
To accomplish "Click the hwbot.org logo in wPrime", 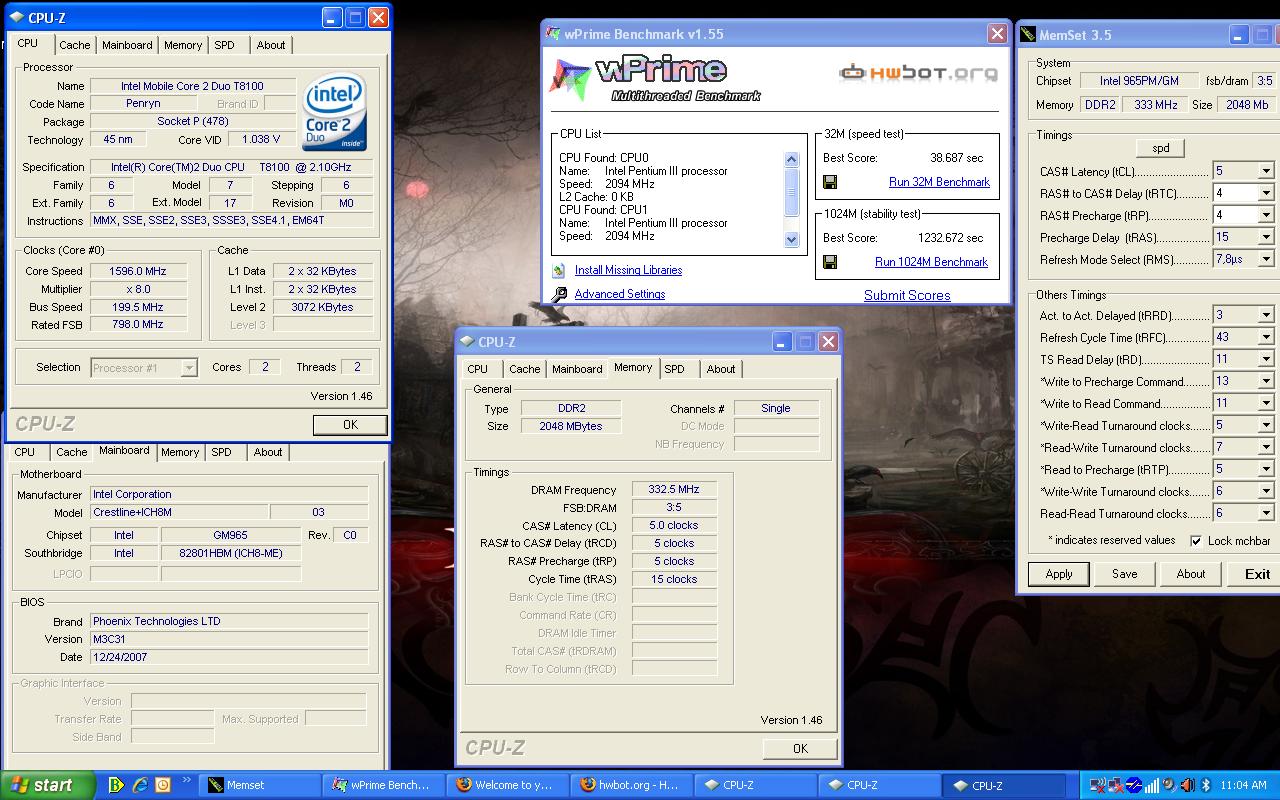I will pyautogui.click(x=918, y=72).
